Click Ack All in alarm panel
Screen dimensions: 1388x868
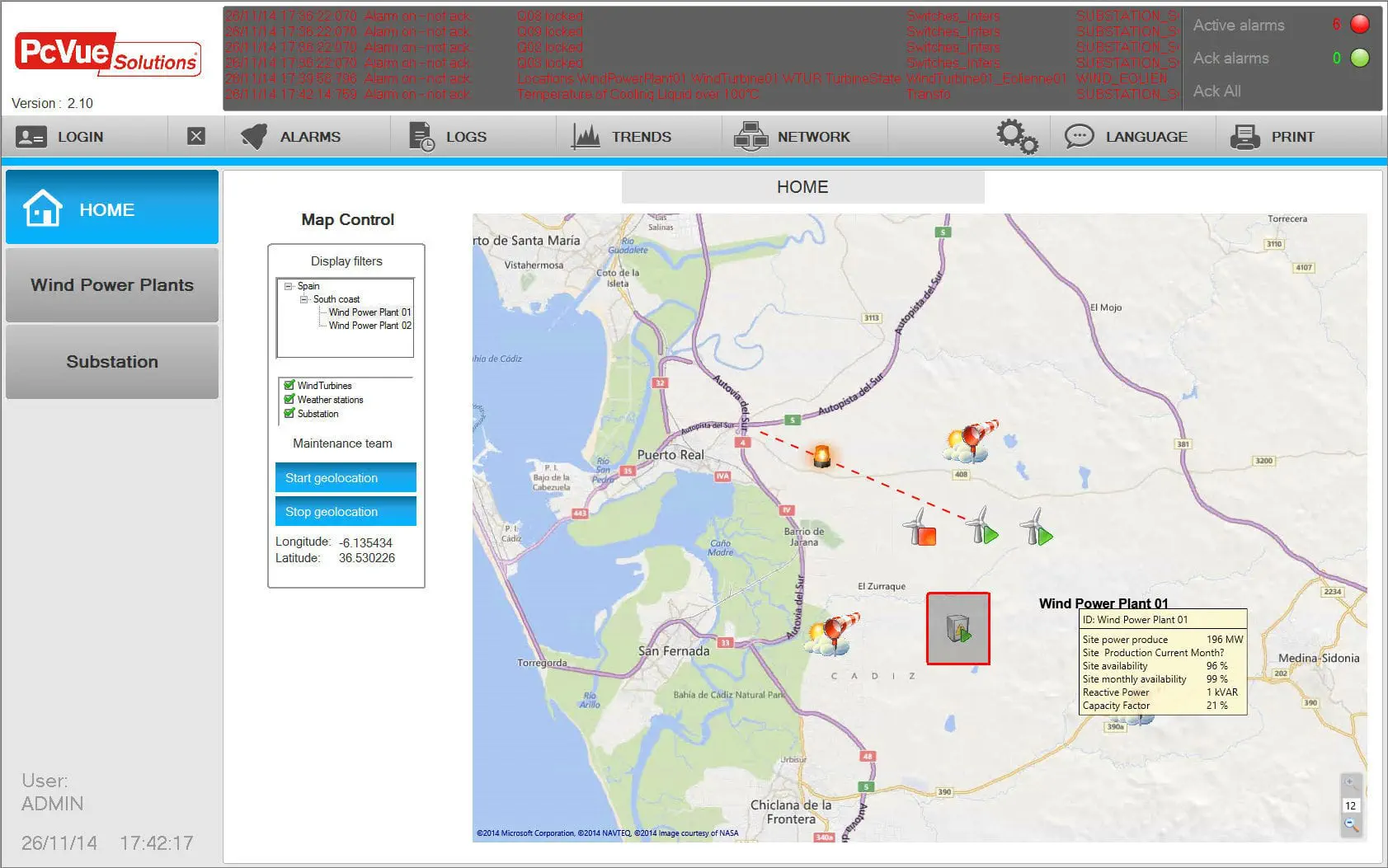click(1216, 91)
